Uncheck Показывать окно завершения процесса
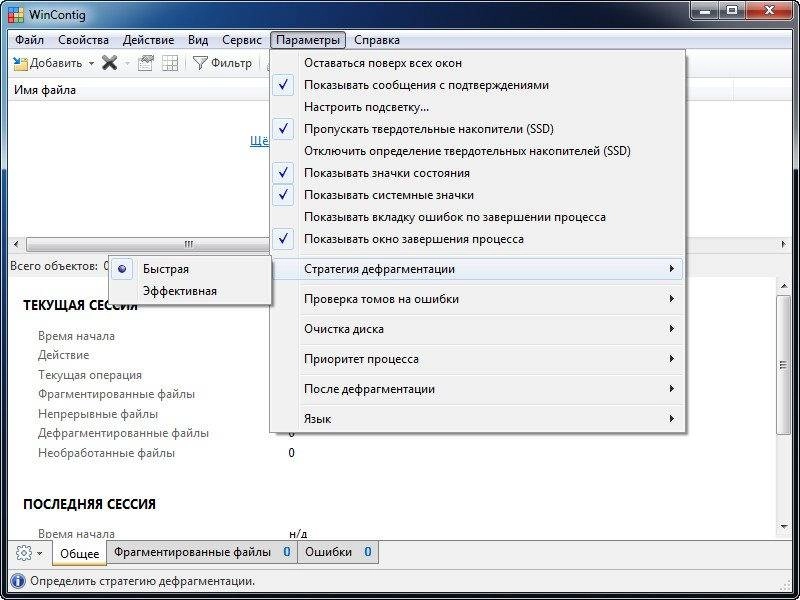The width and height of the screenshot is (800, 600). [x=478, y=239]
